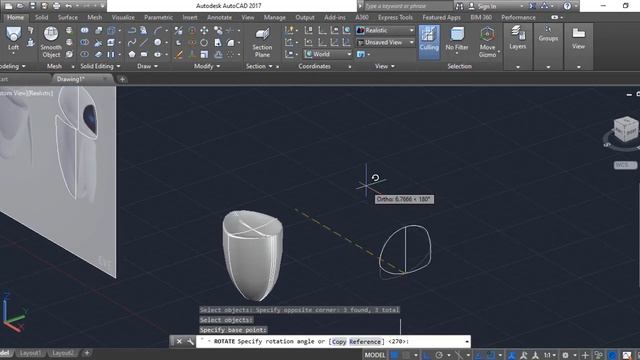Open the Unsaved View dropdown
This screenshot has height=360, width=640.
385,42
